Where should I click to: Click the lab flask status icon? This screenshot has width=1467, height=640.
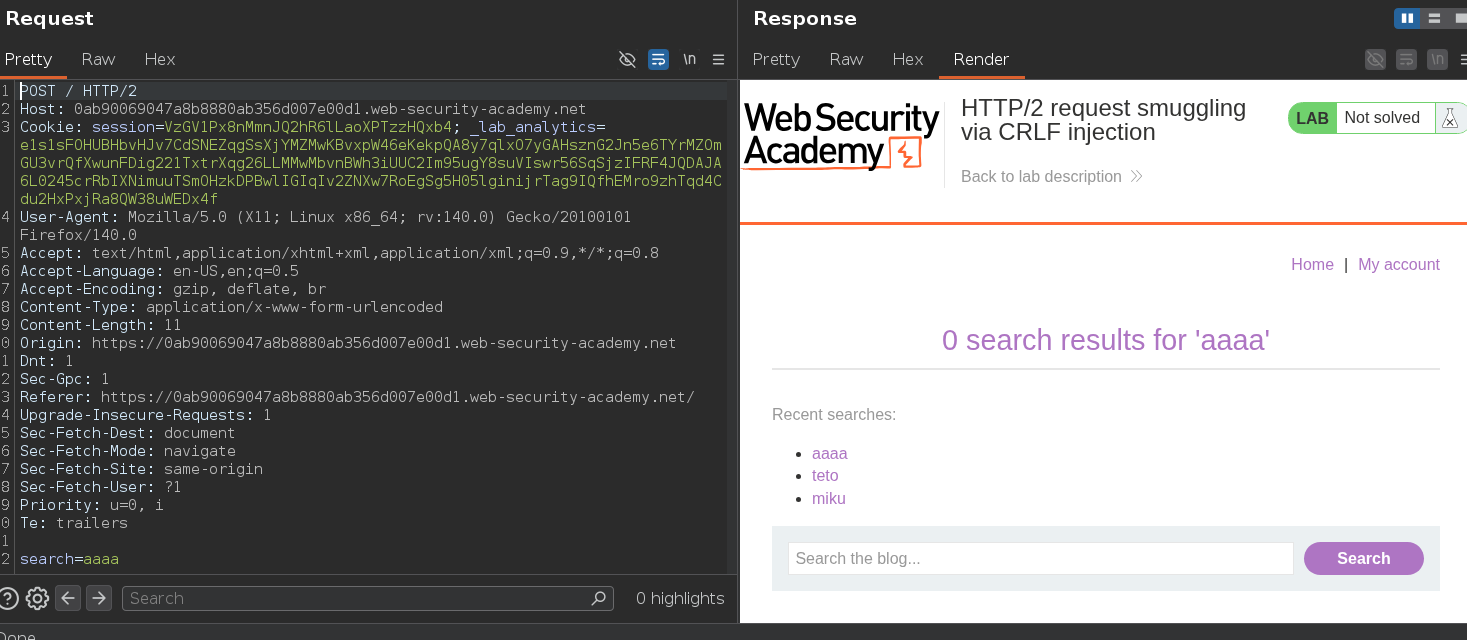(1449, 118)
